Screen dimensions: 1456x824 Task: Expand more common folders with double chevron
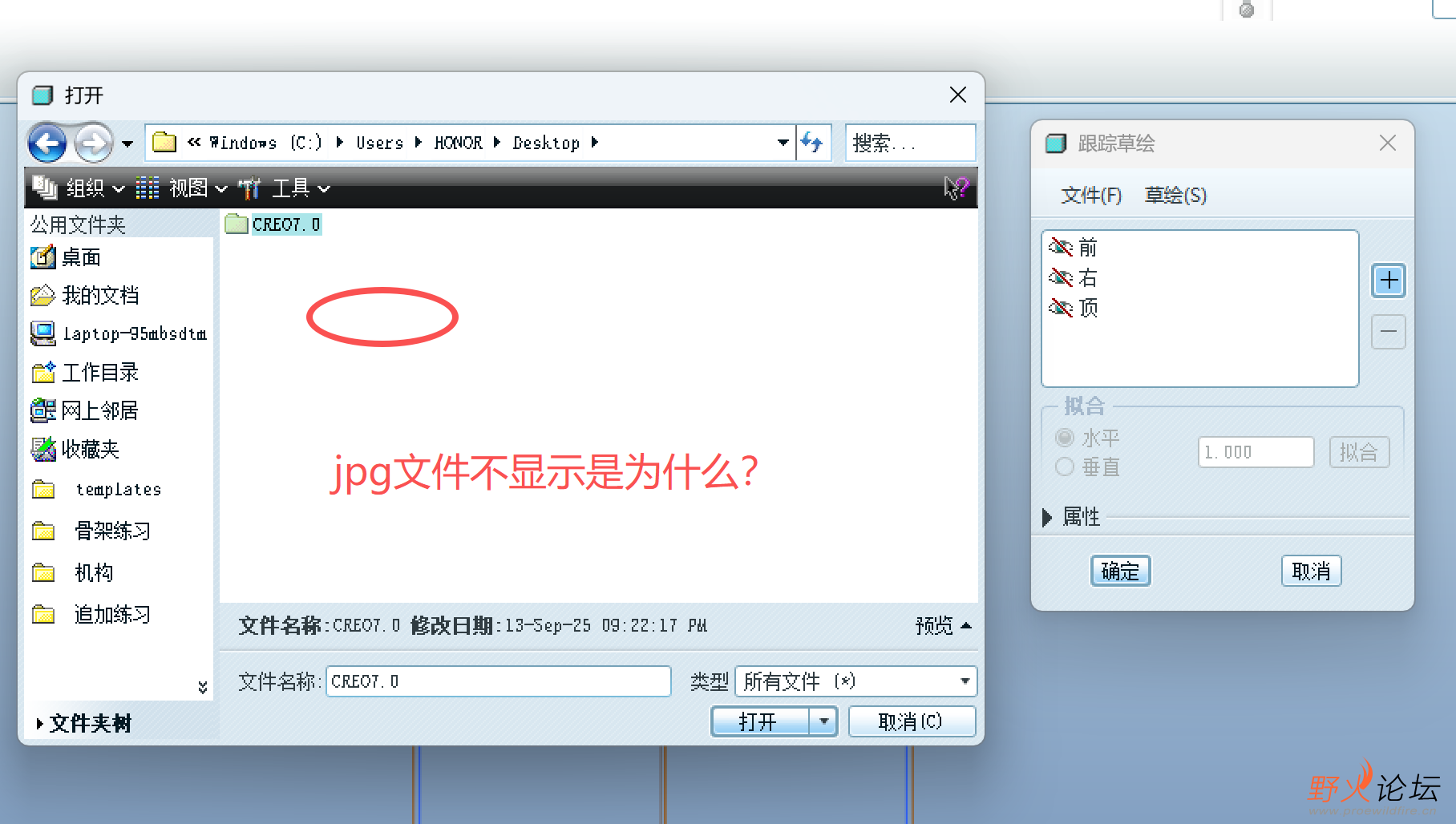[203, 687]
